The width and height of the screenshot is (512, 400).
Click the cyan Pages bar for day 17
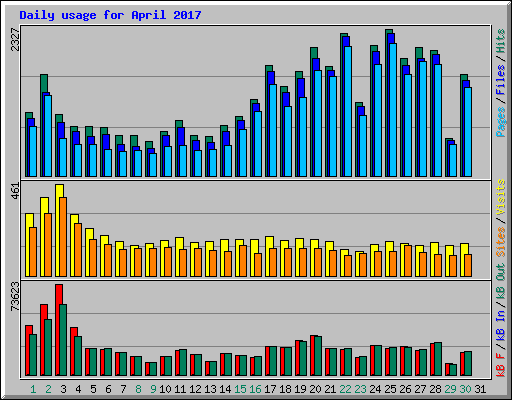[273, 130]
